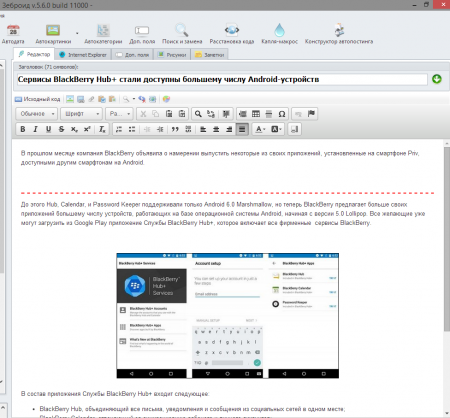This screenshot has width=450, height=418.
Task: Click the insert image icon beside Исходный код
Action: click(70, 99)
